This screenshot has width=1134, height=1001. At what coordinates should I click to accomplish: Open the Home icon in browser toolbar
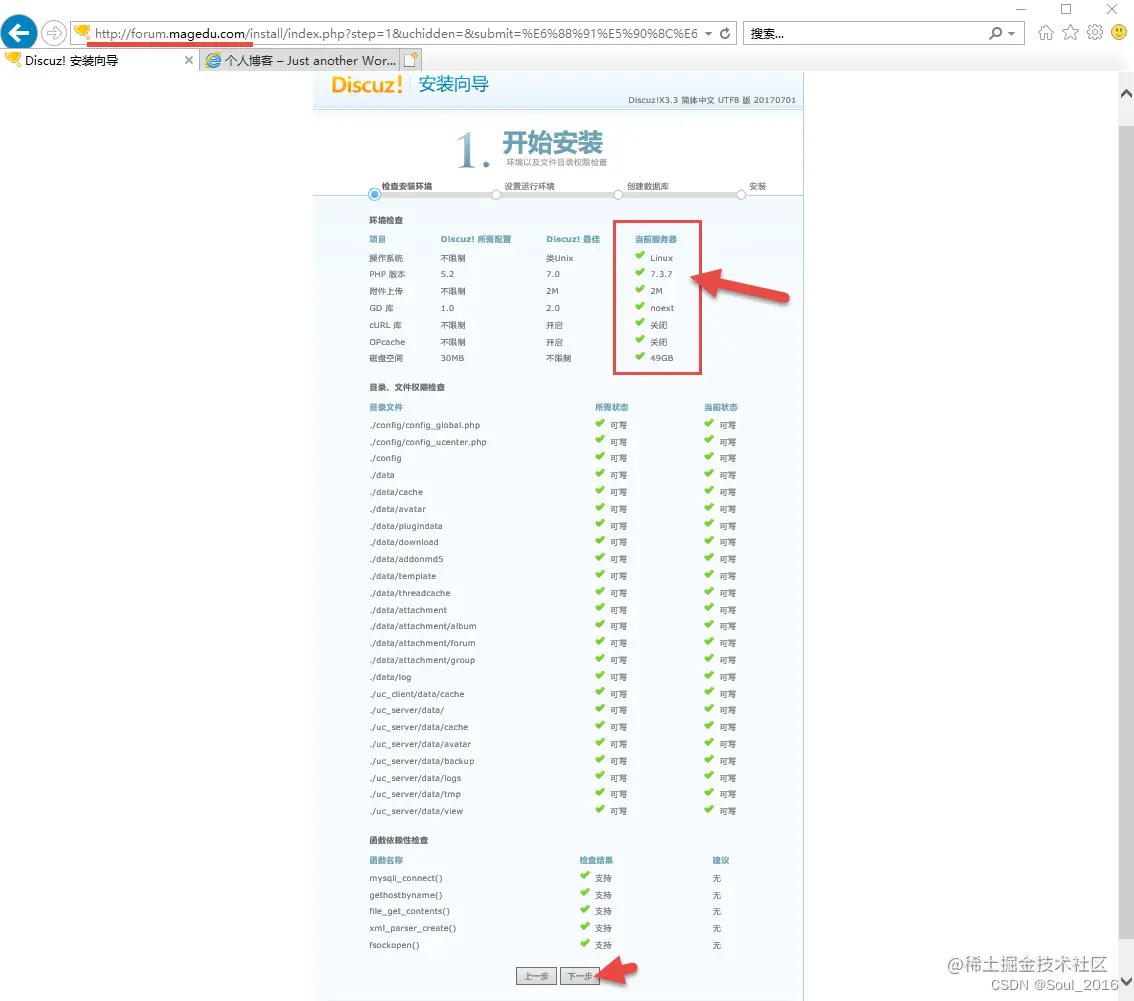pyautogui.click(x=1046, y=33)
